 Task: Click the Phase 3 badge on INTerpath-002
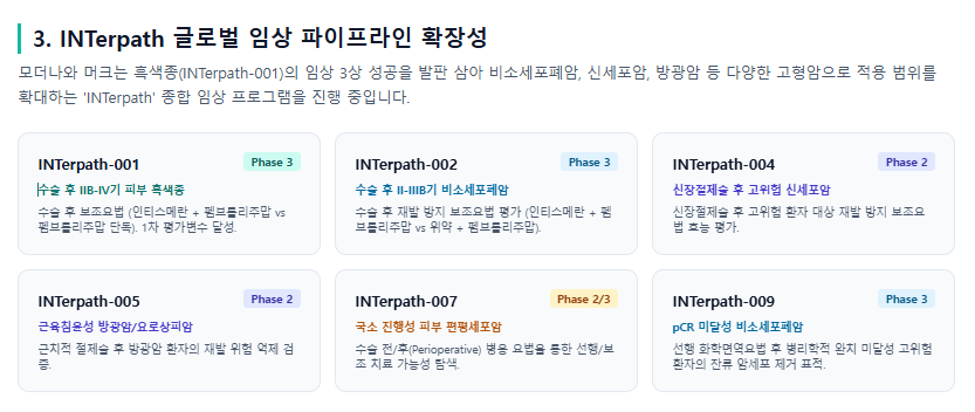tap(589, 162)
